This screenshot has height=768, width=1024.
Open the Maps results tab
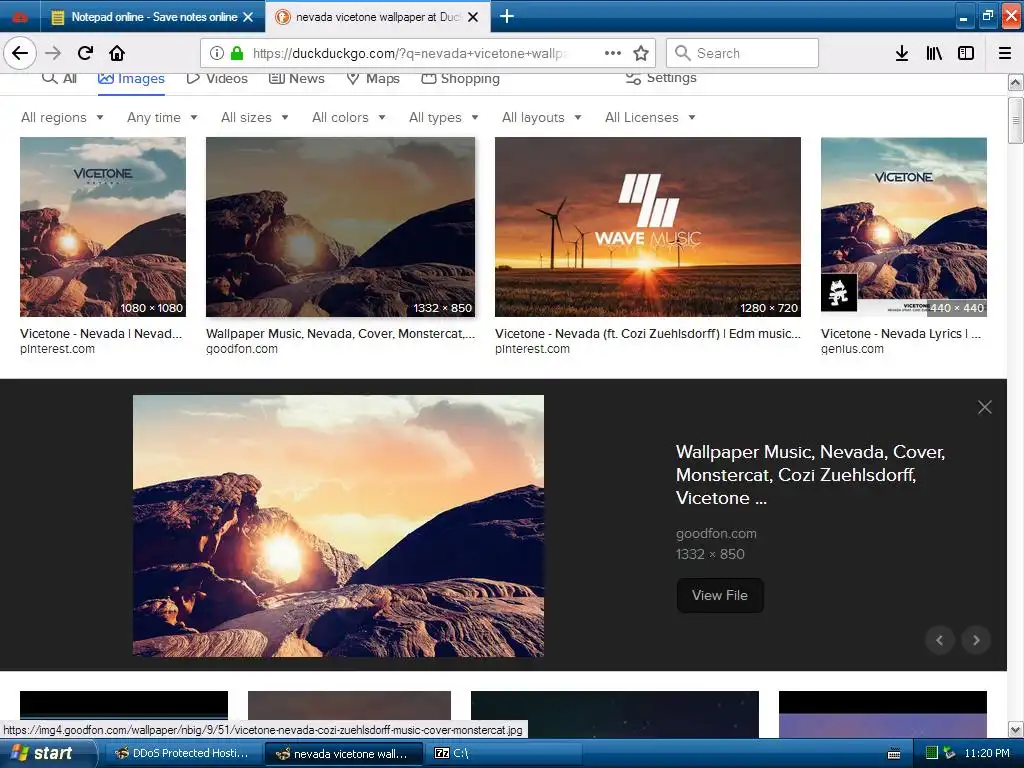[x=373, y=78]
